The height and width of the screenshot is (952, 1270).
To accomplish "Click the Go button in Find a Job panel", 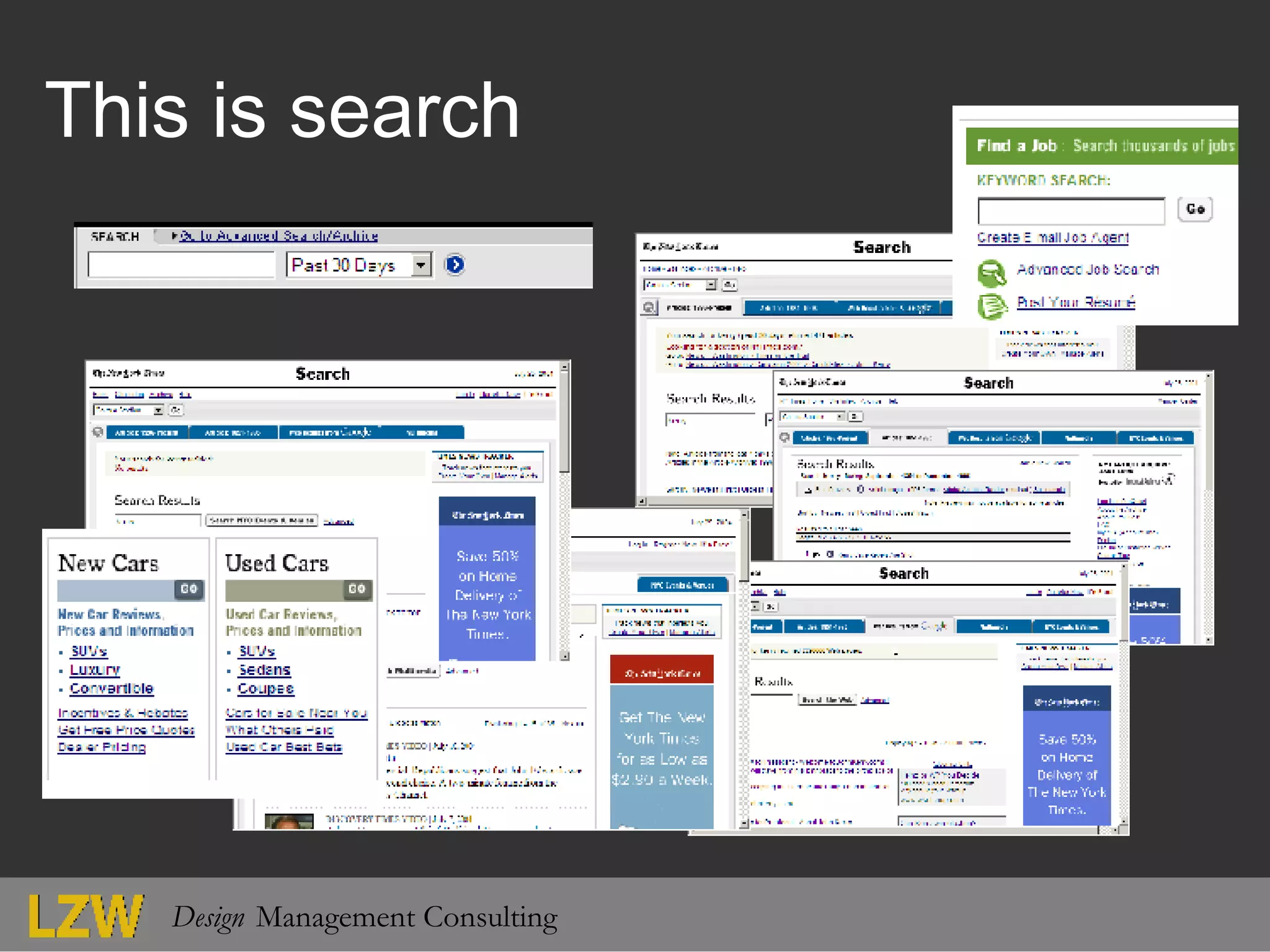I will click(1195, 209).
